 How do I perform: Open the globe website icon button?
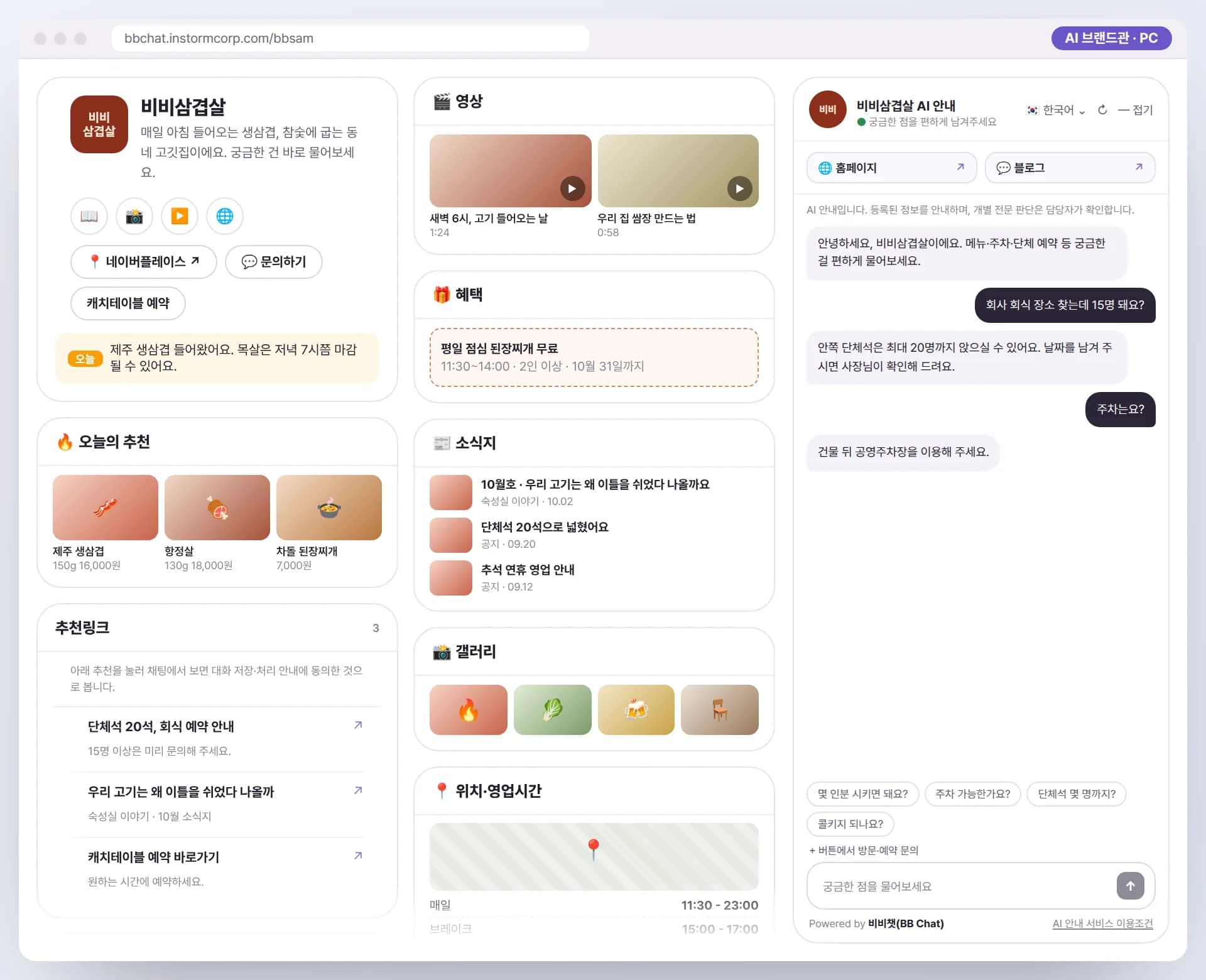pyautogui.click(x=225, y=216)
